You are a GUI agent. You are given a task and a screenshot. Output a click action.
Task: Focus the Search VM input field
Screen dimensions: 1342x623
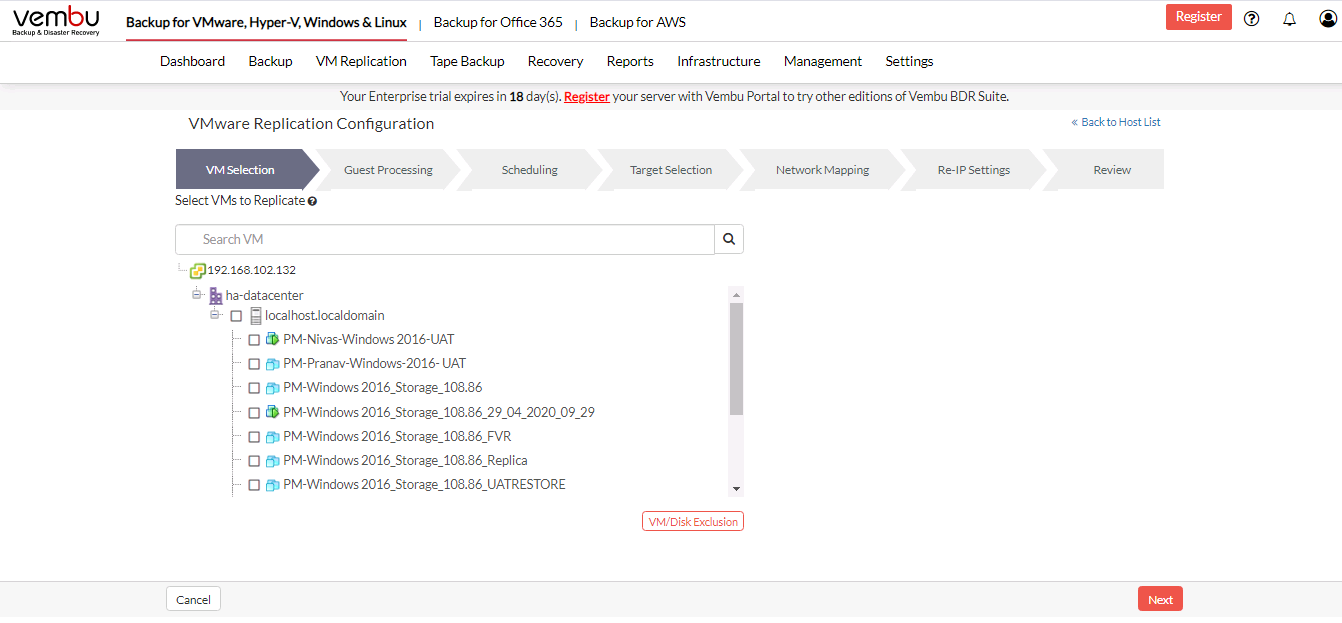[x=445, y=239]
